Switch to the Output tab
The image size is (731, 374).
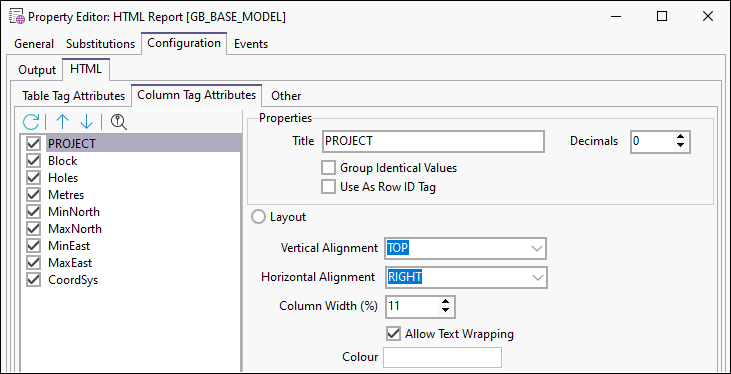[x=37, y=70]
